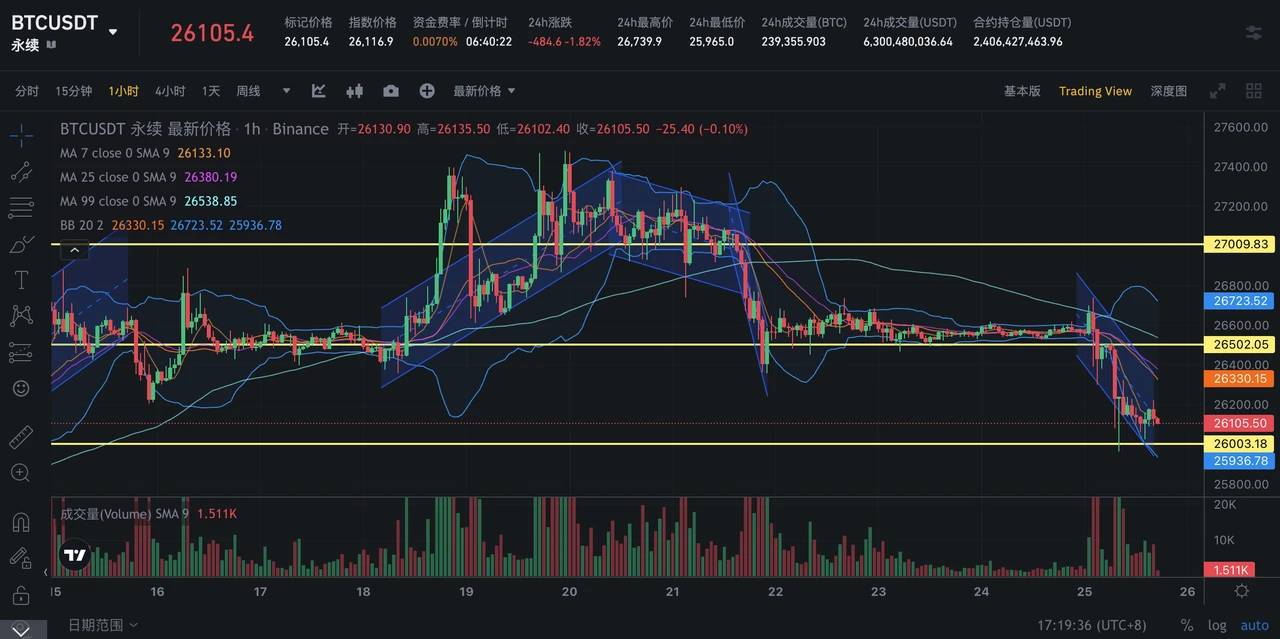Open the emoji icons tool
This screenshot has height=639, width=1280.
(21, 388)
